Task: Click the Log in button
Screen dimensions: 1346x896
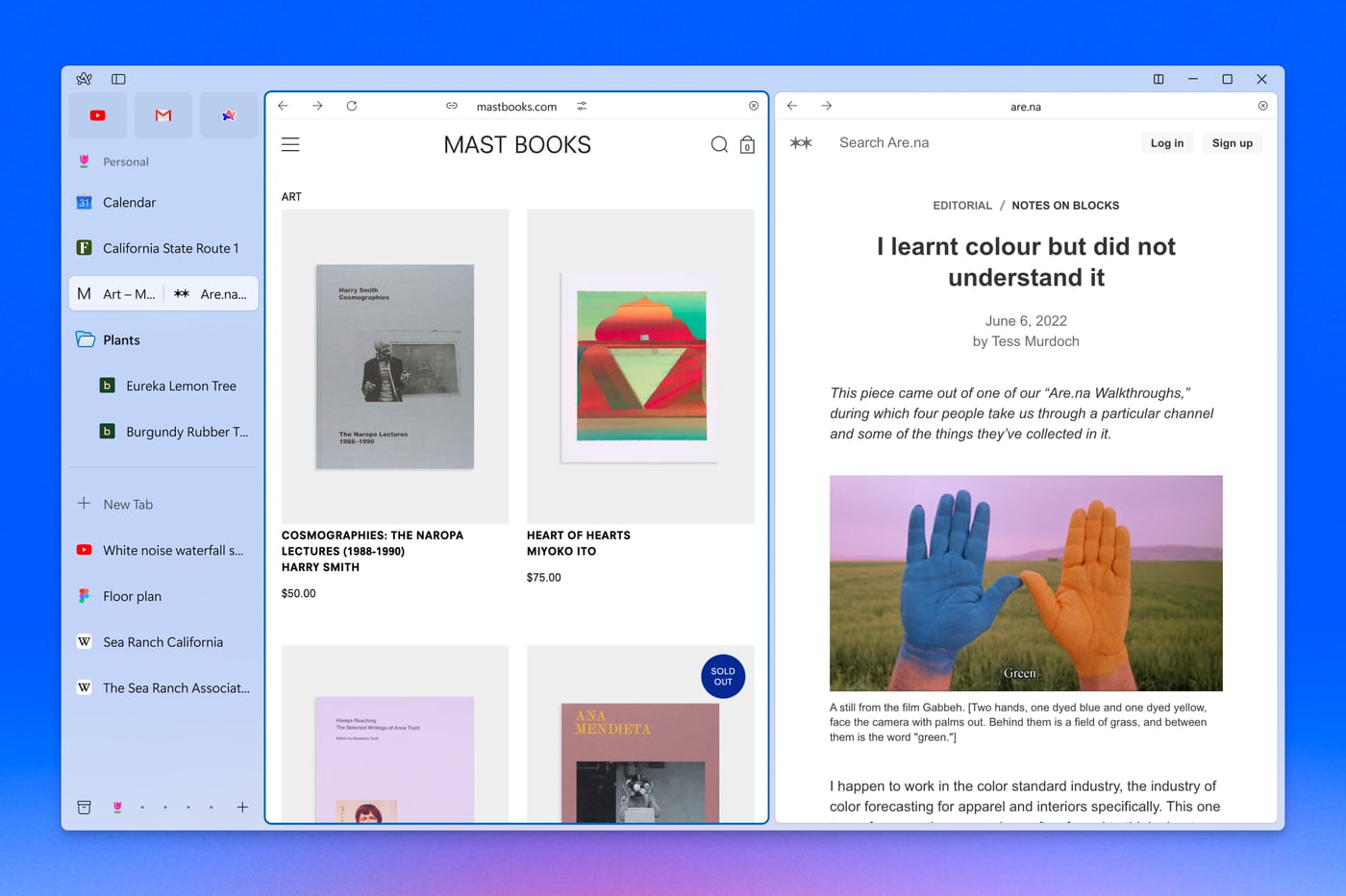Action: (x=1167, y=143)
